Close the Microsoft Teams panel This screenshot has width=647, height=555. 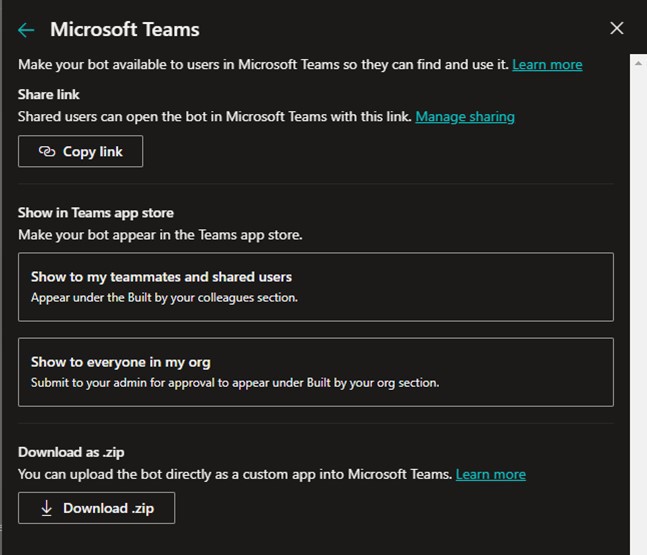coord(617,28)
